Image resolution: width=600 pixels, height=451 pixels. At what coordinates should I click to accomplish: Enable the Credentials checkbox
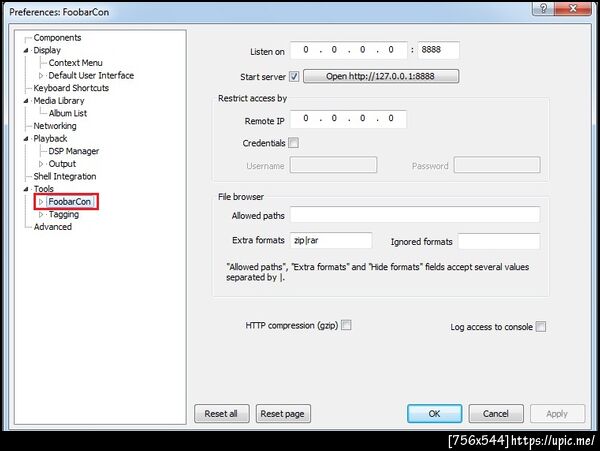[x=293, y=143]
